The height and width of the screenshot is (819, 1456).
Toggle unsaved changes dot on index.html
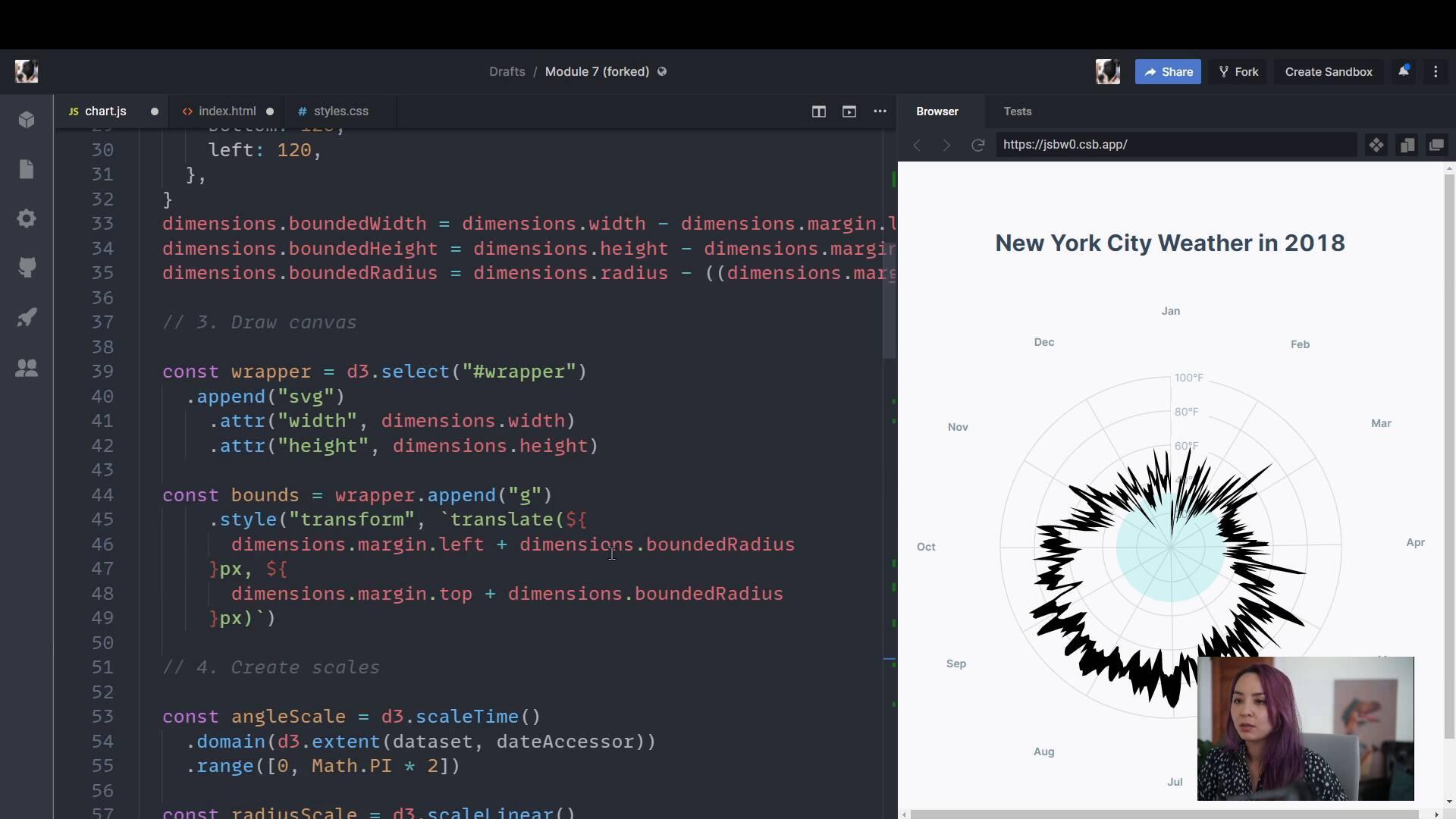(270, 111)
